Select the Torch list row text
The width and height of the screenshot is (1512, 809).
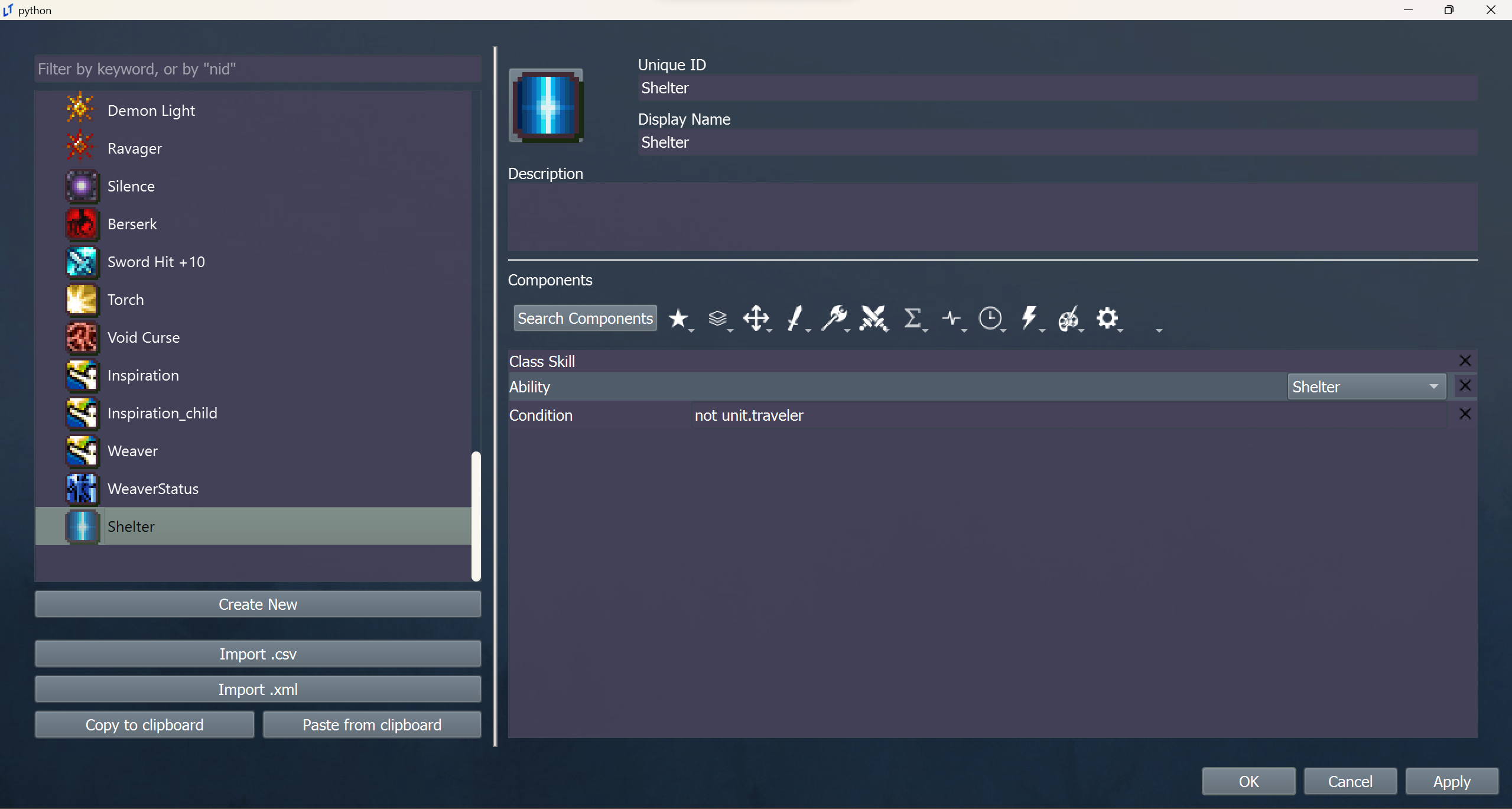pyautogui.click(x=125, y=300)
